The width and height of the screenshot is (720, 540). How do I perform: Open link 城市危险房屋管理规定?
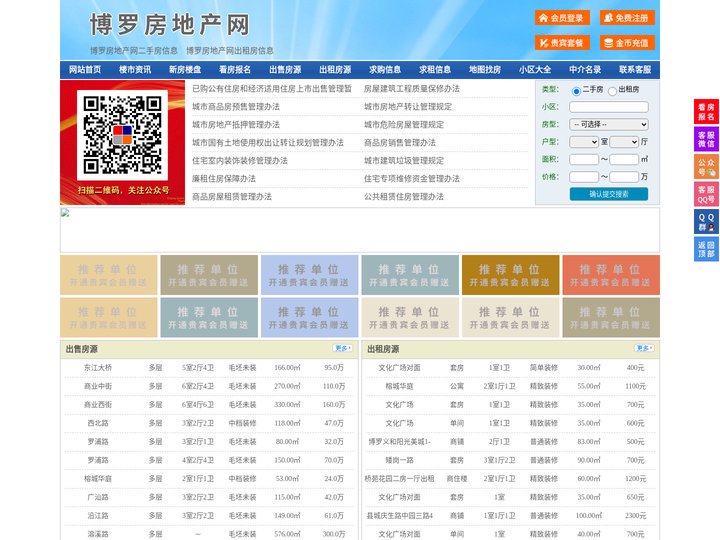pos(404,124)
